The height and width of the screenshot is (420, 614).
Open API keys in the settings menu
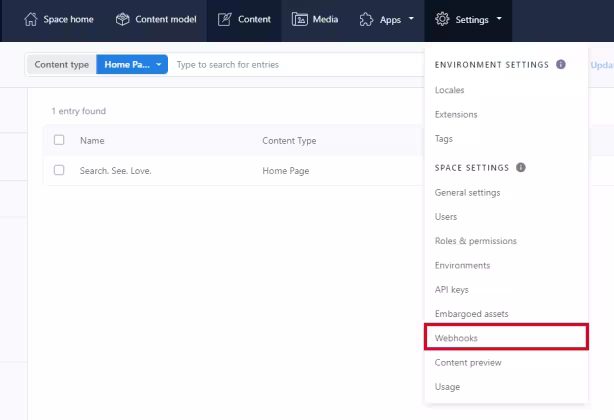coord(451,290)
